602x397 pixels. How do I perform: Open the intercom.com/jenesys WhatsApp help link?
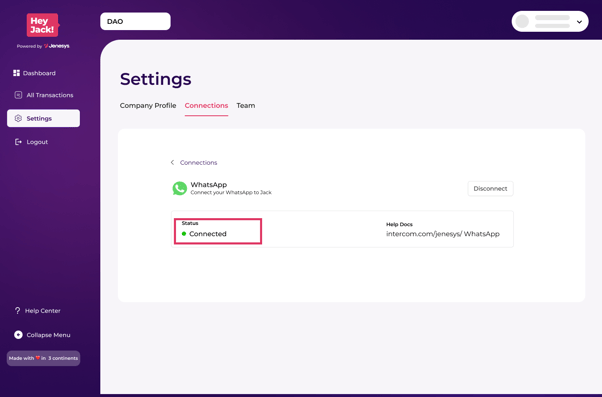(443, 234)
